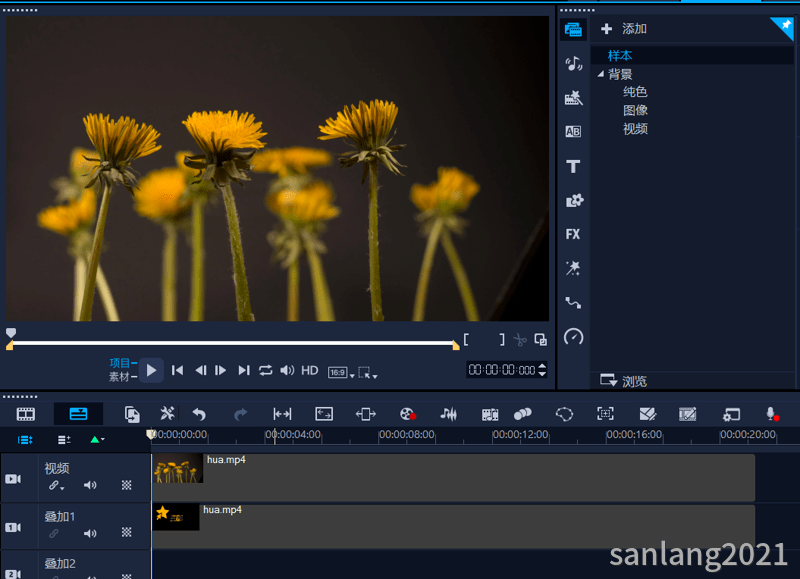Image resolution: width=800 pixels, height=579 pixels.
Task: Open the ripple link dropdown on 视频 track
Action: pyautogui.click(x=56, y=485)
